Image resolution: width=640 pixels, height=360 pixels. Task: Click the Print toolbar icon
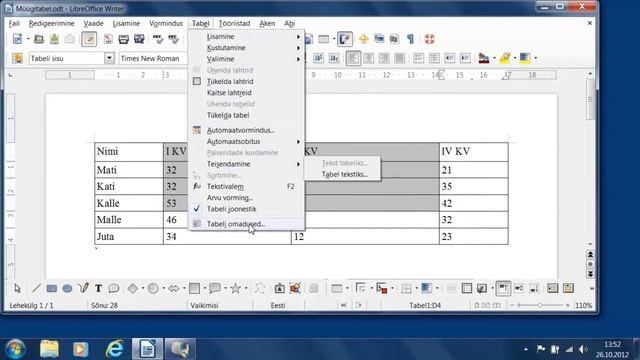click(x=123, y=39)
